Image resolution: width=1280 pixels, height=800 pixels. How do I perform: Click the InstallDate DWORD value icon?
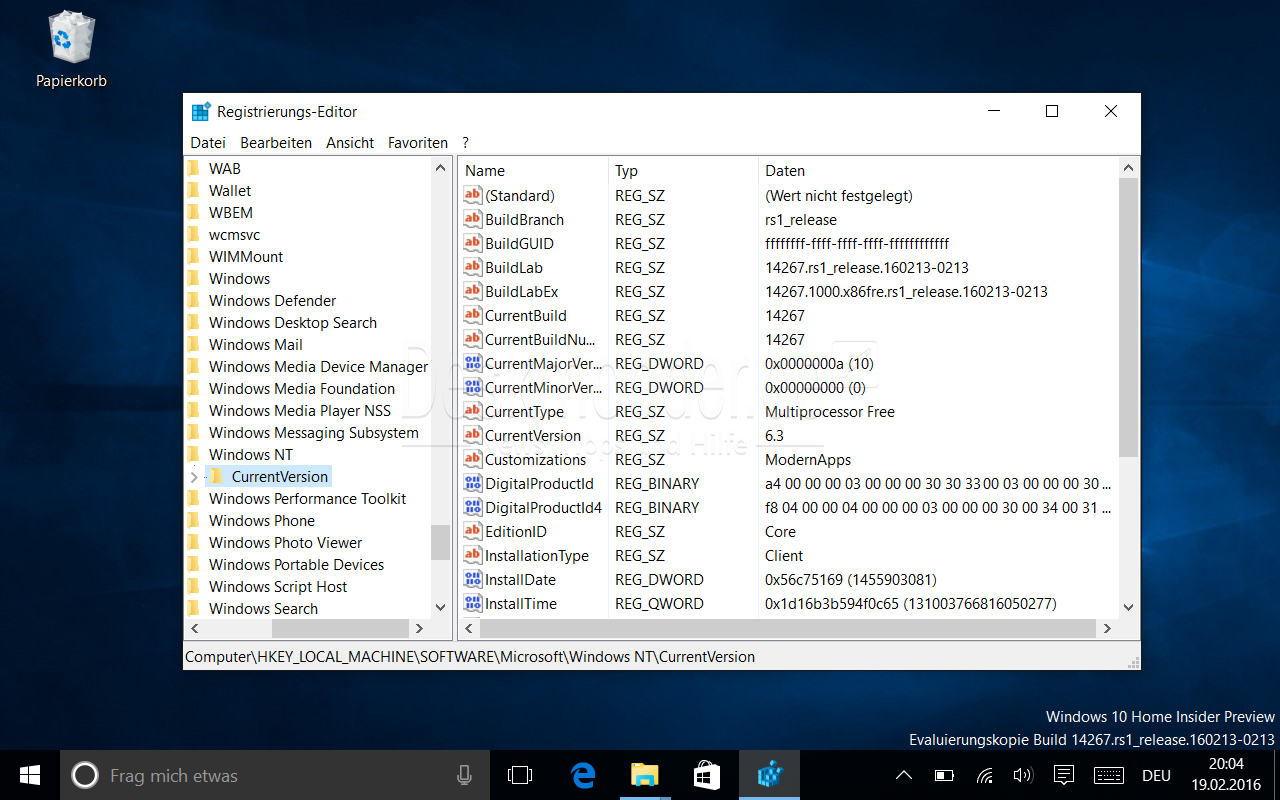(473, 580)
